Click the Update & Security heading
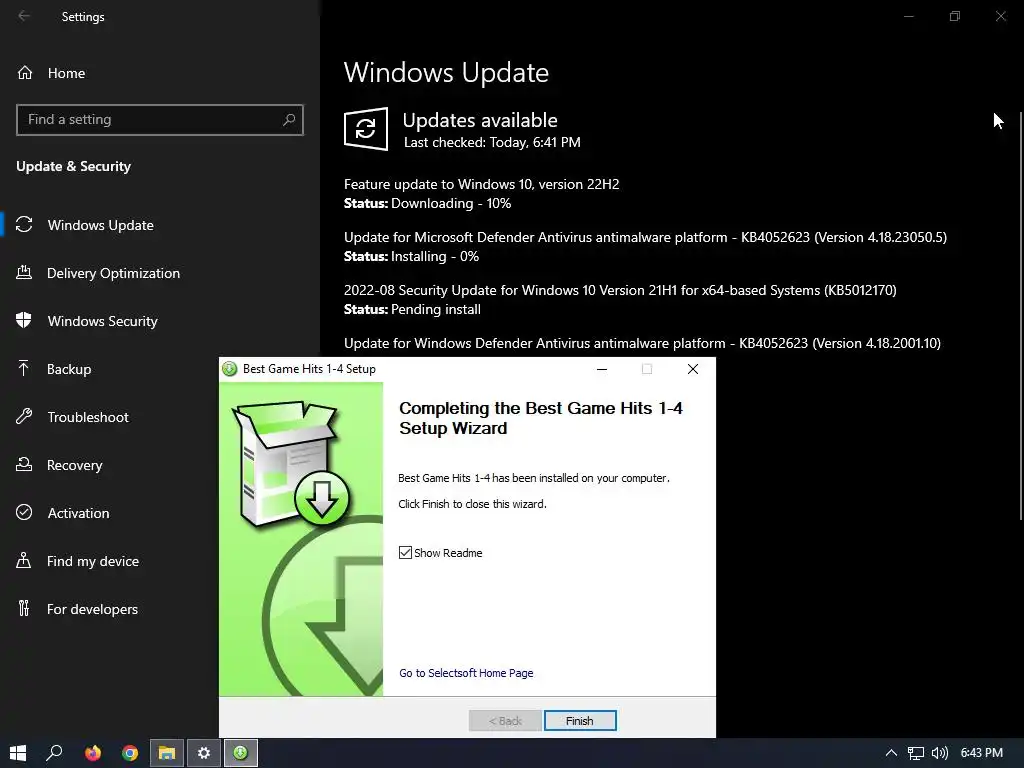The height and width of the screenshot is (768, 1024). [x=73, y=166]
